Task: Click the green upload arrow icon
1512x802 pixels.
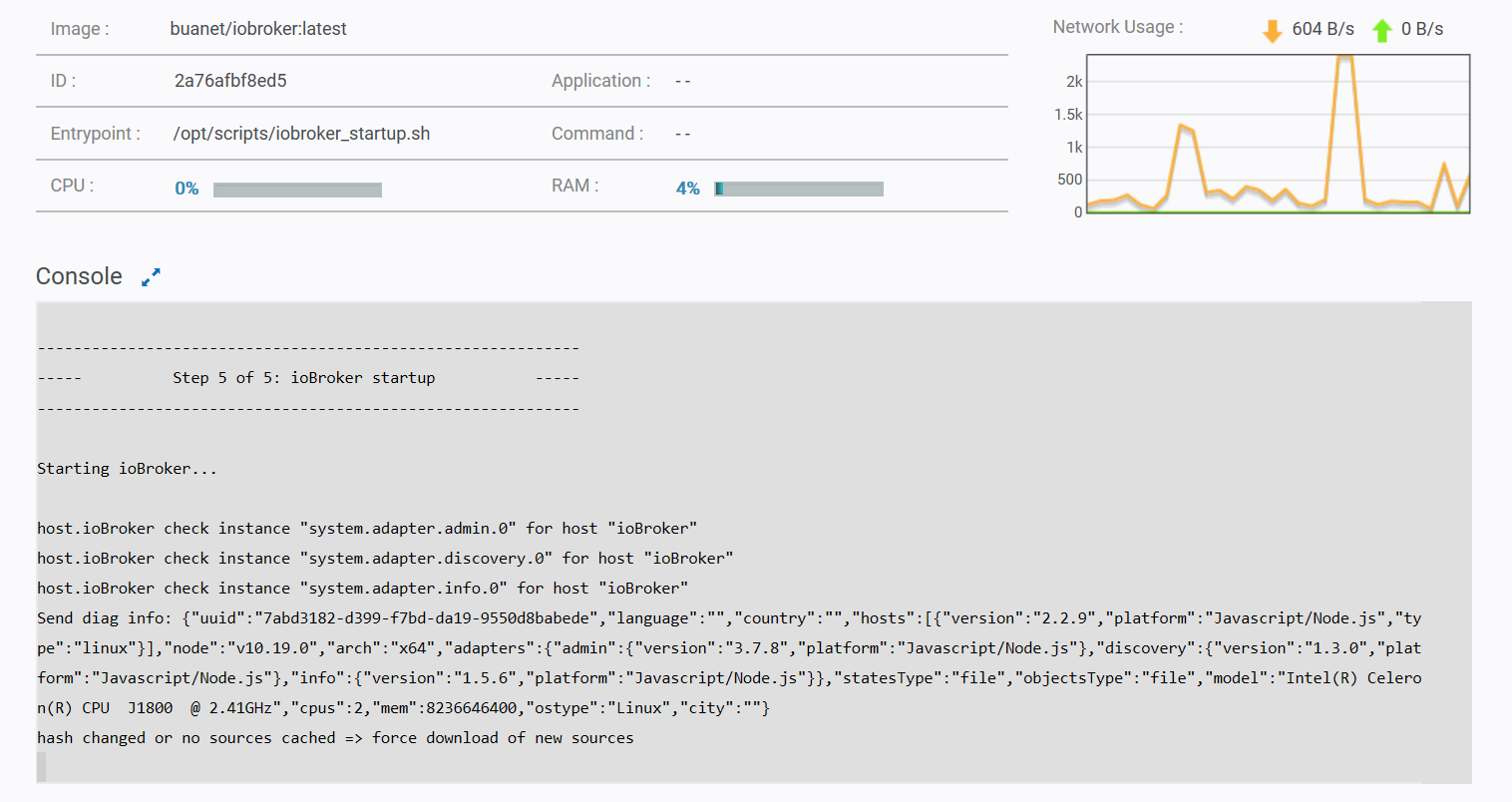Action: tap(1381, 31)
